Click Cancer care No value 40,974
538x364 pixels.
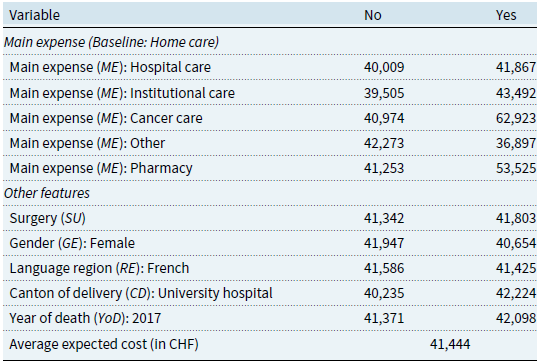tap(384, 118)
